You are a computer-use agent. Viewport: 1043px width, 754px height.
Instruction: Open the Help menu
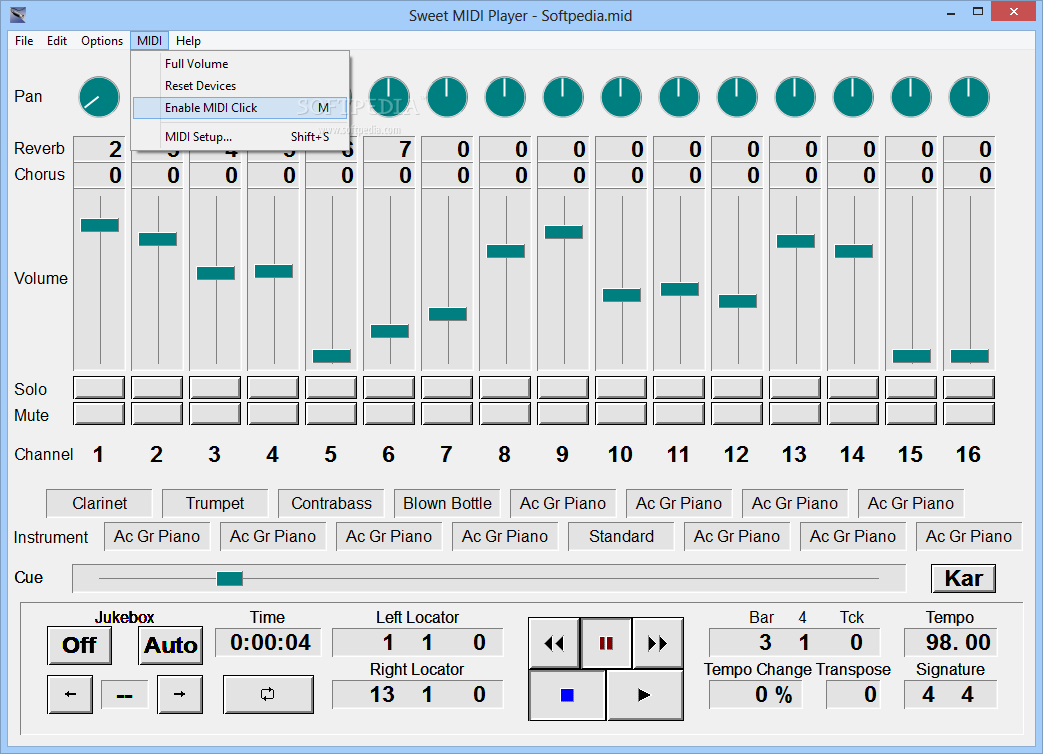[188, 41]
